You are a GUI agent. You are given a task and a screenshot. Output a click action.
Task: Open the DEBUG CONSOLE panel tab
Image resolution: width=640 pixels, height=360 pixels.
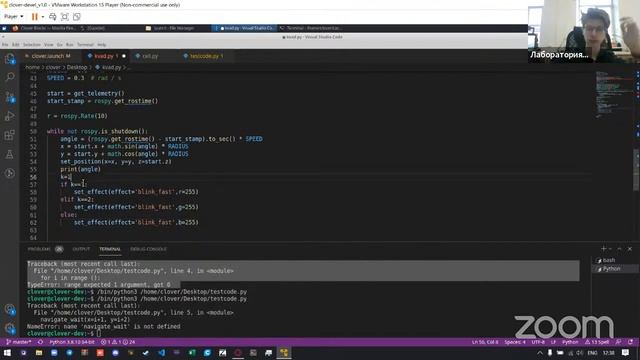coord(149,249)
